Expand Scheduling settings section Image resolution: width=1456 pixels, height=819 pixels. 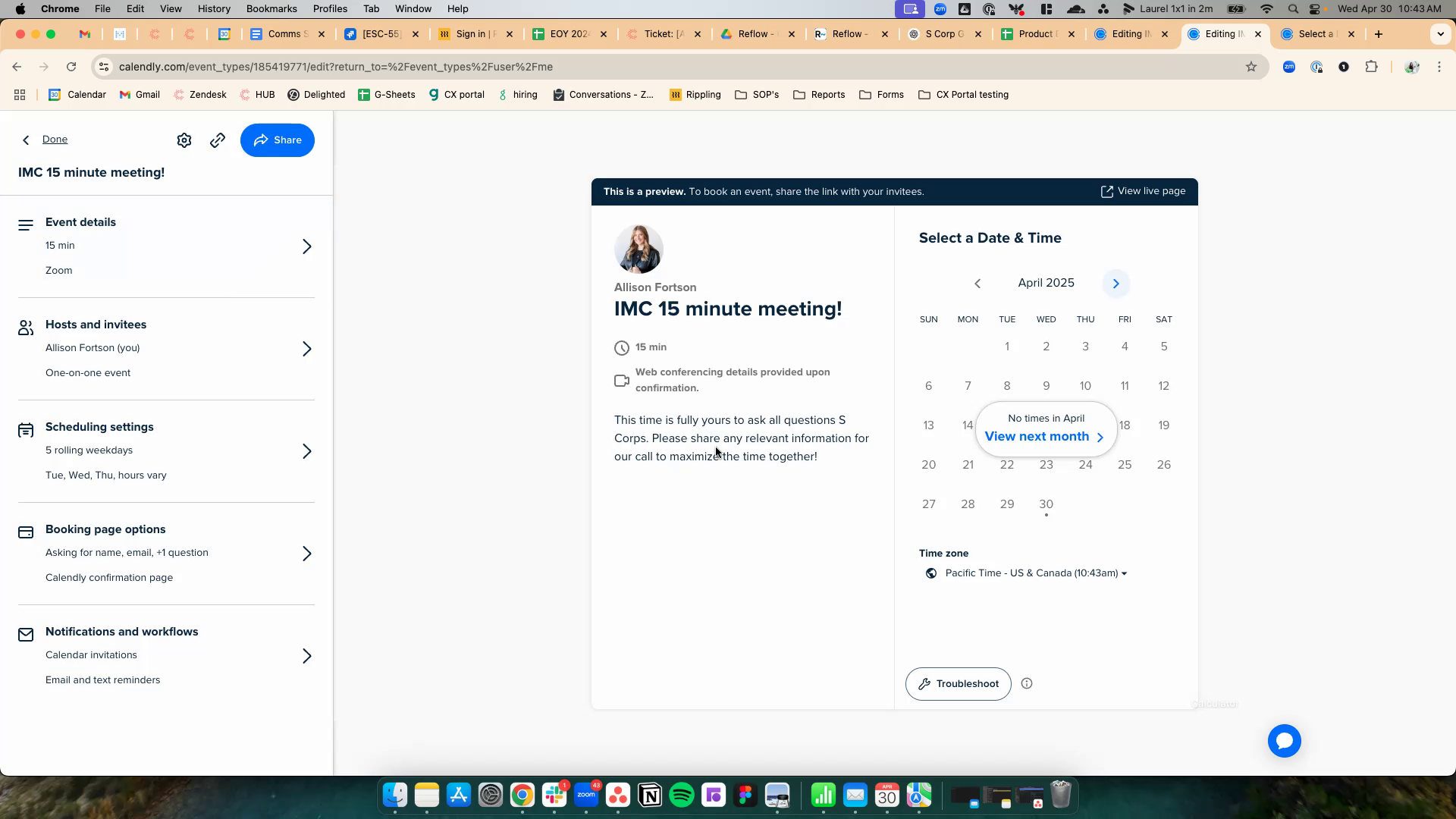(x=306, y=451)
